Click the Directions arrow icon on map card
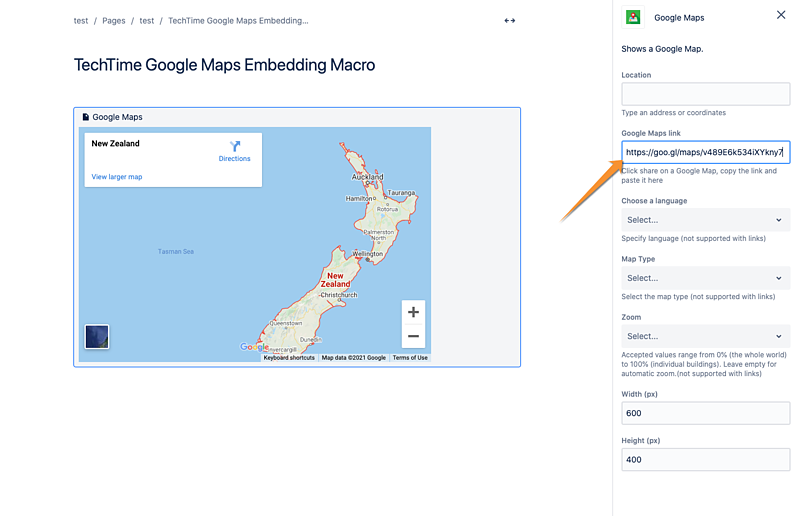 coord(235,146)
